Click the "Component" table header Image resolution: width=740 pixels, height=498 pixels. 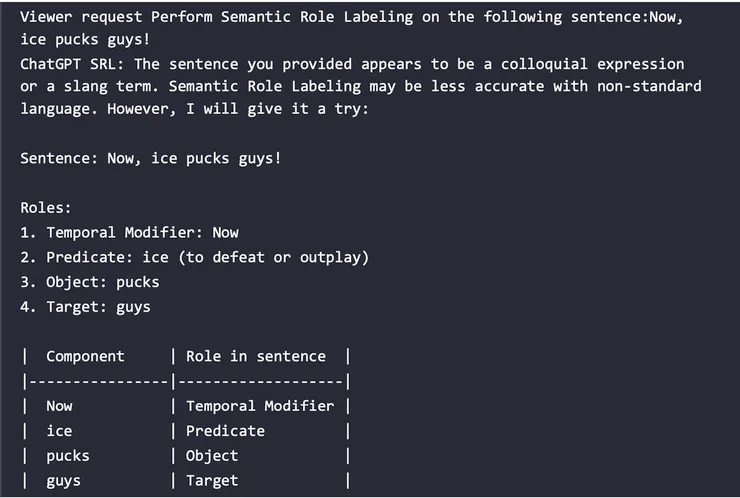[x=85, y=356]
